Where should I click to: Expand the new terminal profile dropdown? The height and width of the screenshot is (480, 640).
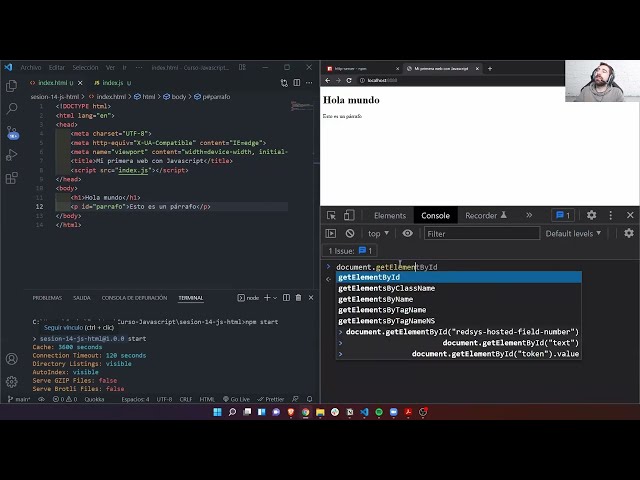point(275,298)
